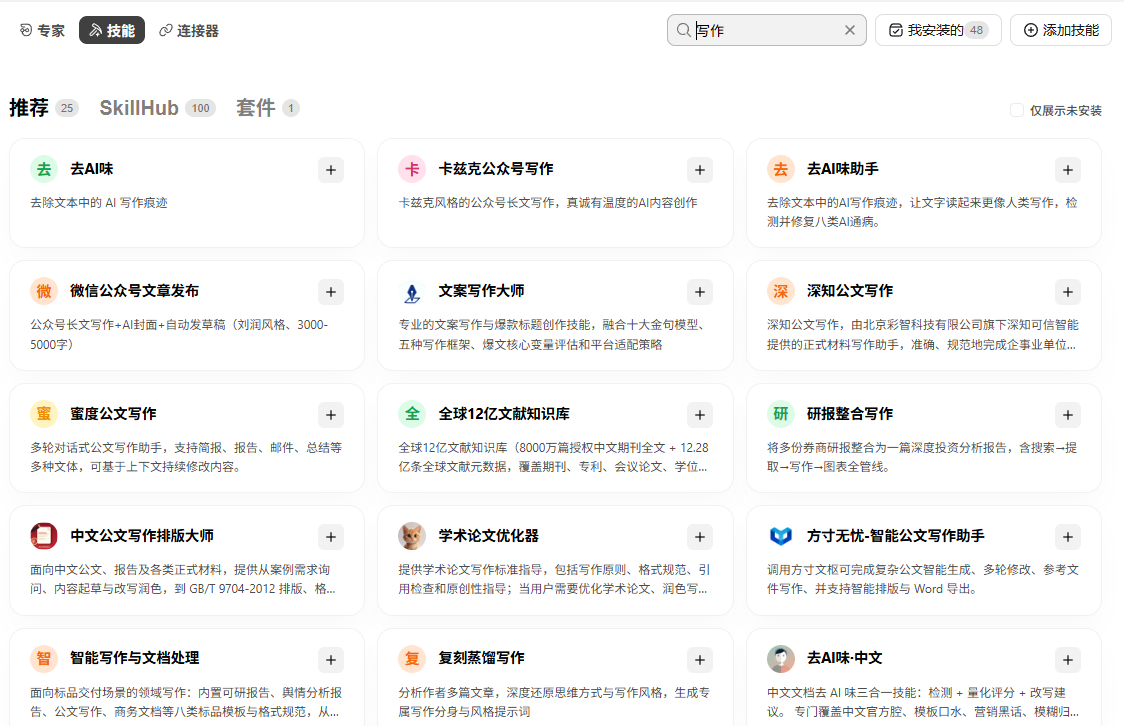
Task: Add 去AI味-中文 using the plus icon
Action: (x=1067, y=660)
